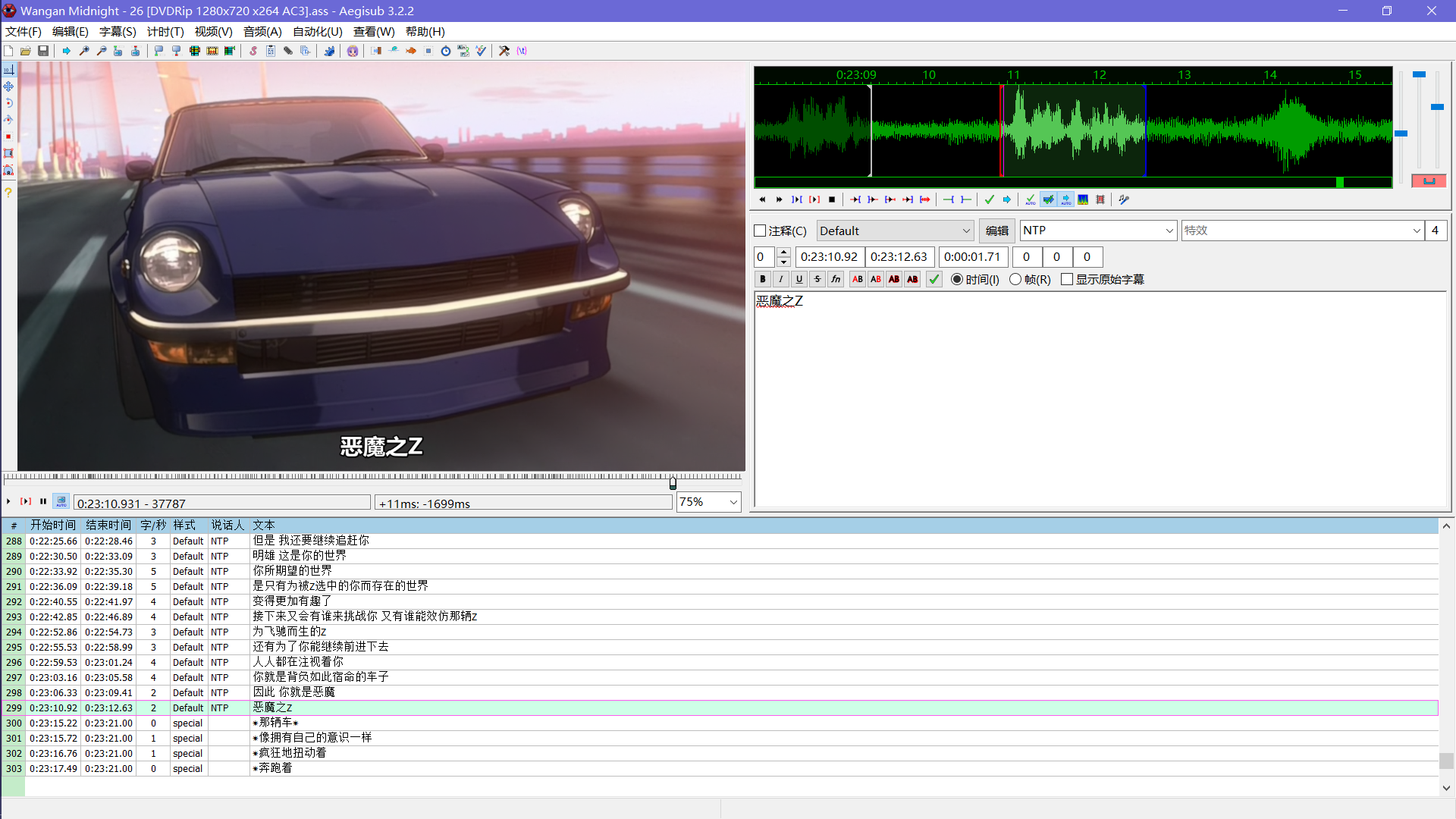1456x819 pixels.
Task: Toggle karaoke mode microphone icon
Action: point(1124,199)
